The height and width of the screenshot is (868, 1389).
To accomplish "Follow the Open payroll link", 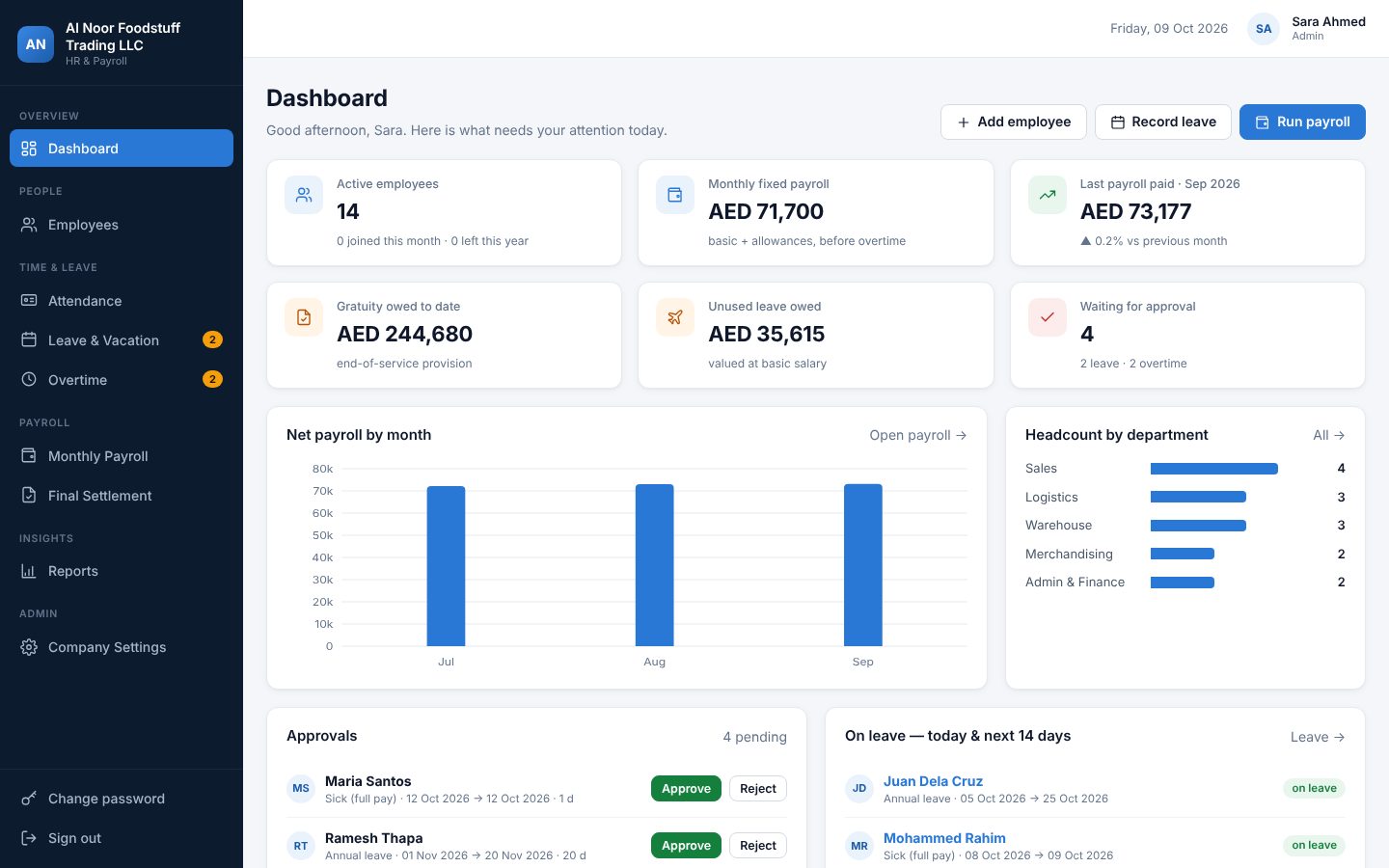I will [918, 435].
